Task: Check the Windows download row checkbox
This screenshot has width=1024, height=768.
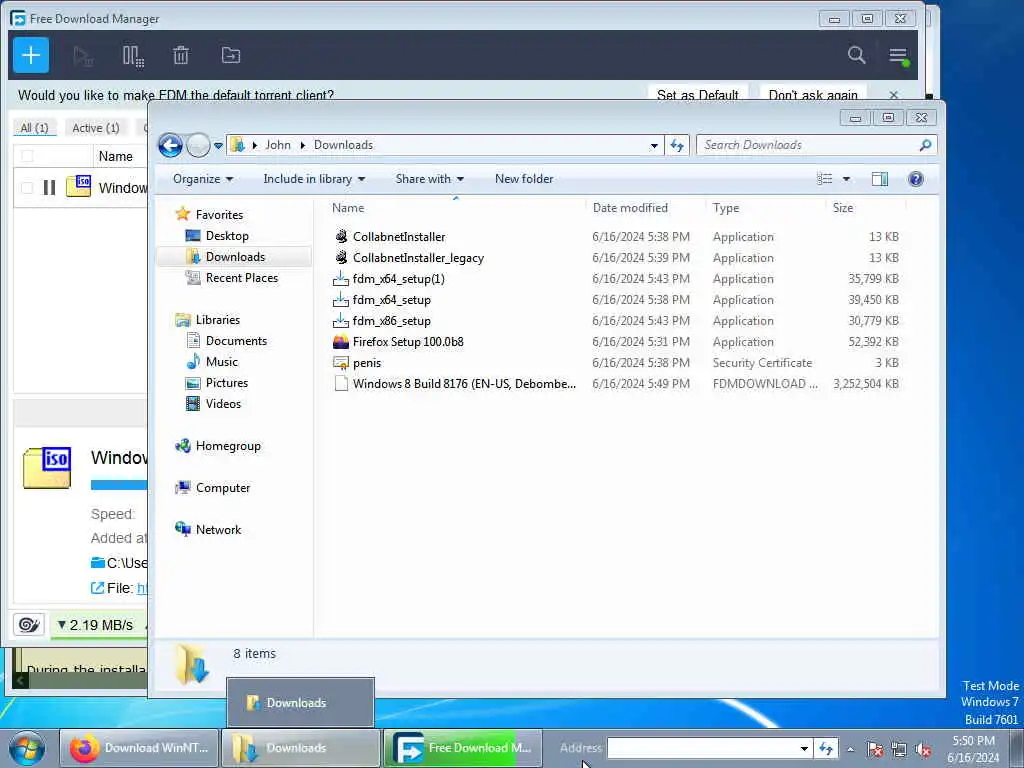Action: coord(27,188)
